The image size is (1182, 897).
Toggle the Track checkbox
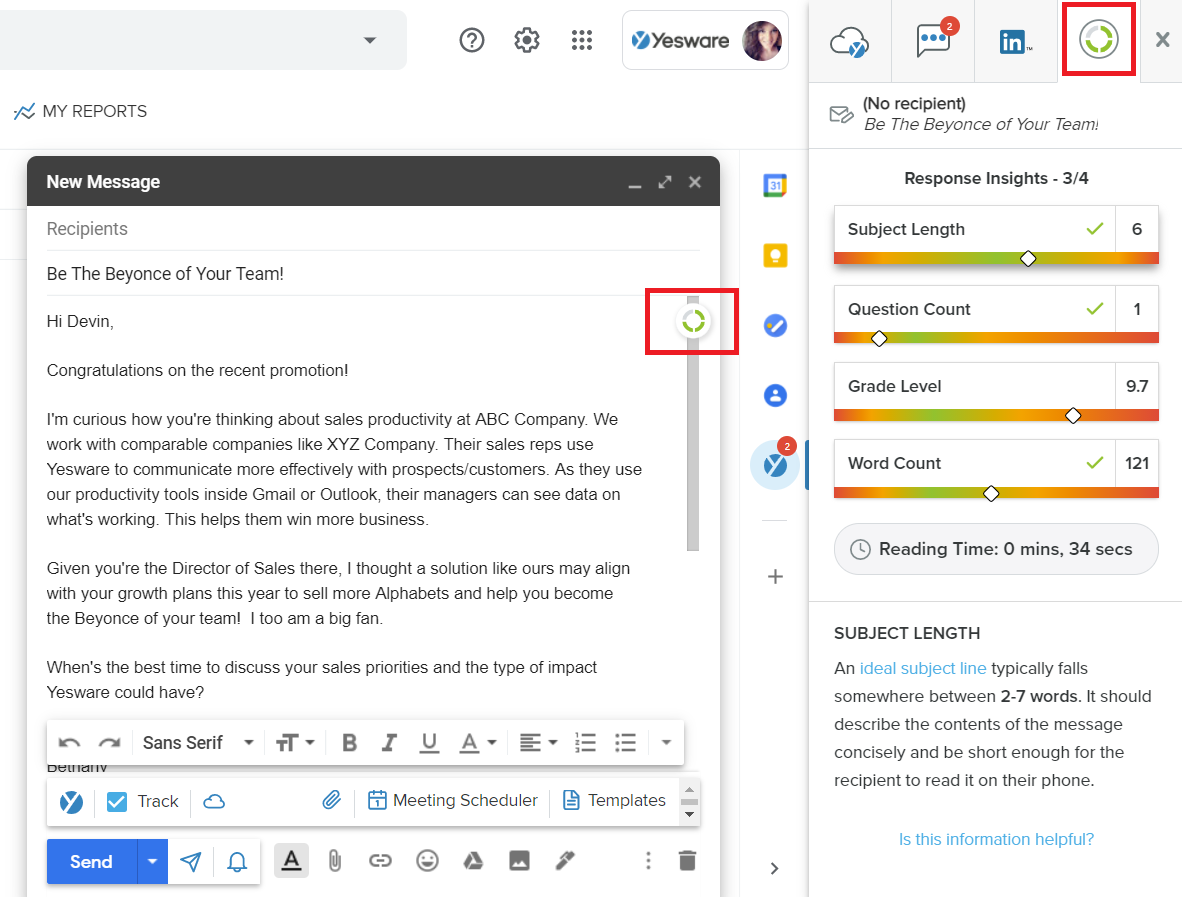pyautogui.click(x=117, y=801)
